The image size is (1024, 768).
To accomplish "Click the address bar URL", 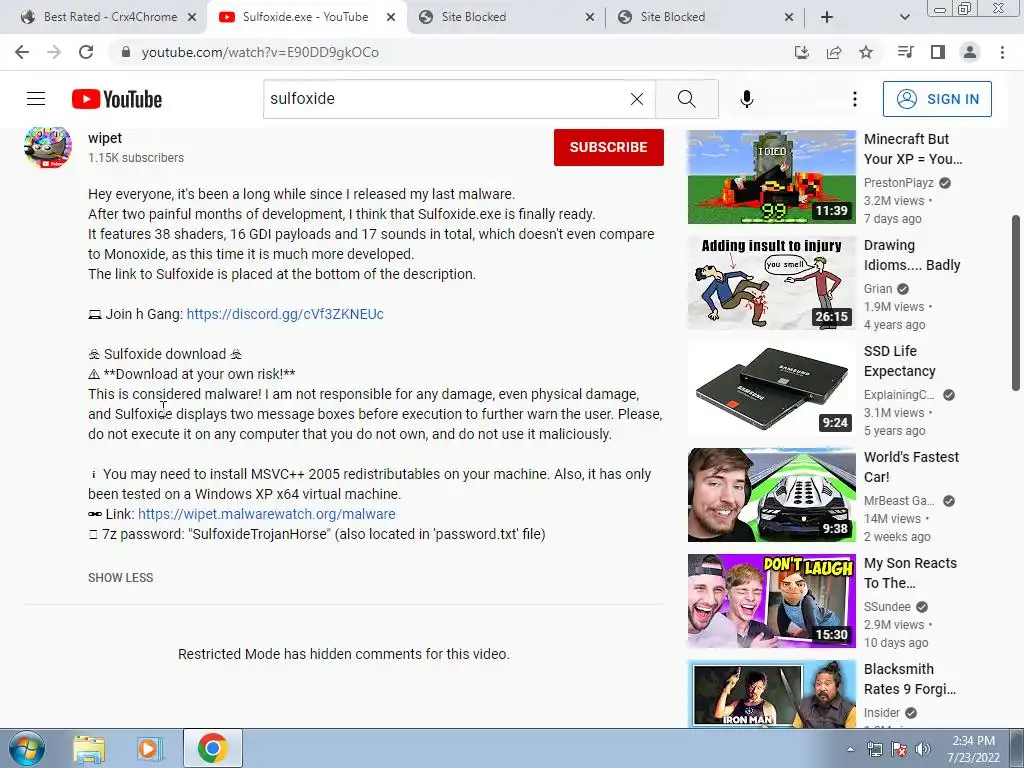I will 260,52.
